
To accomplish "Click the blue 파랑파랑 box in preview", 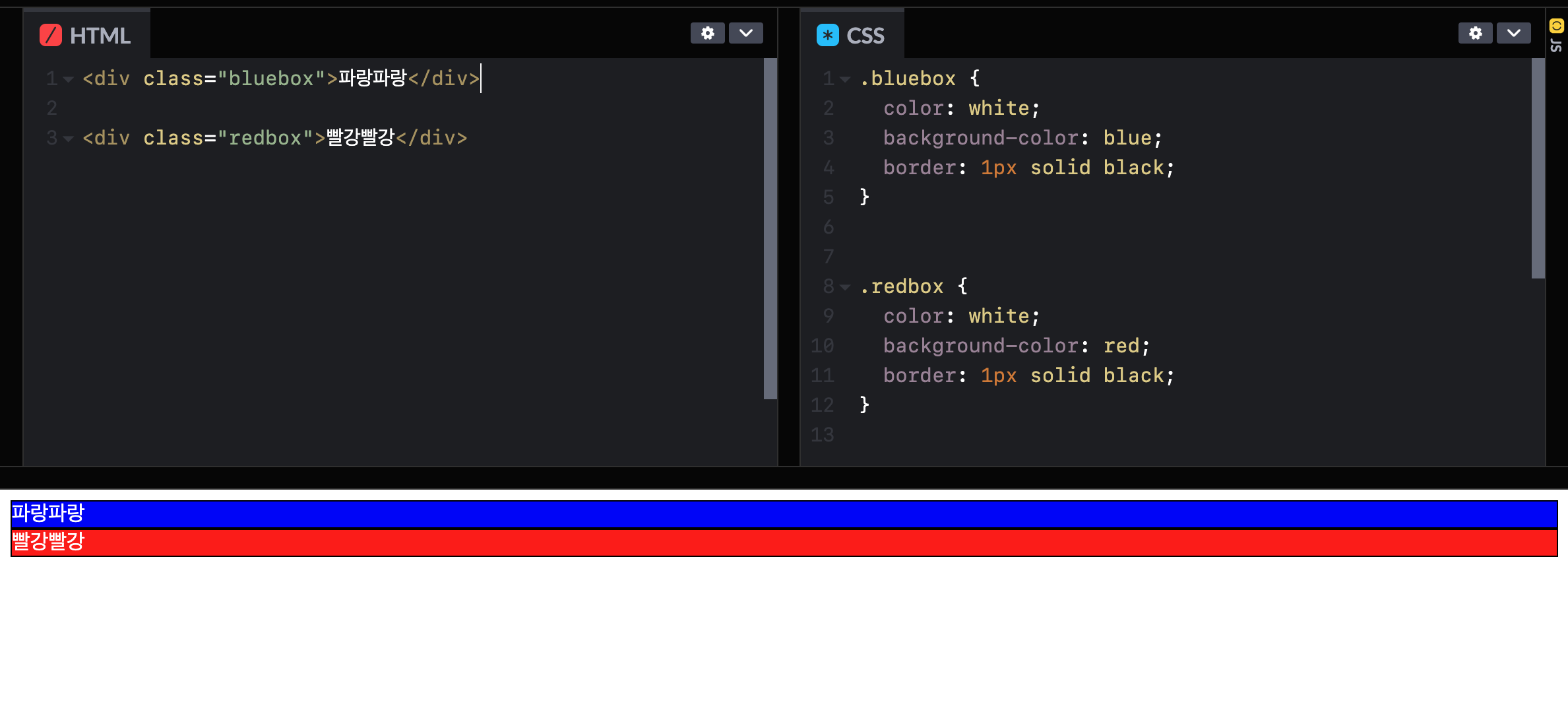I will pos(784,514).
